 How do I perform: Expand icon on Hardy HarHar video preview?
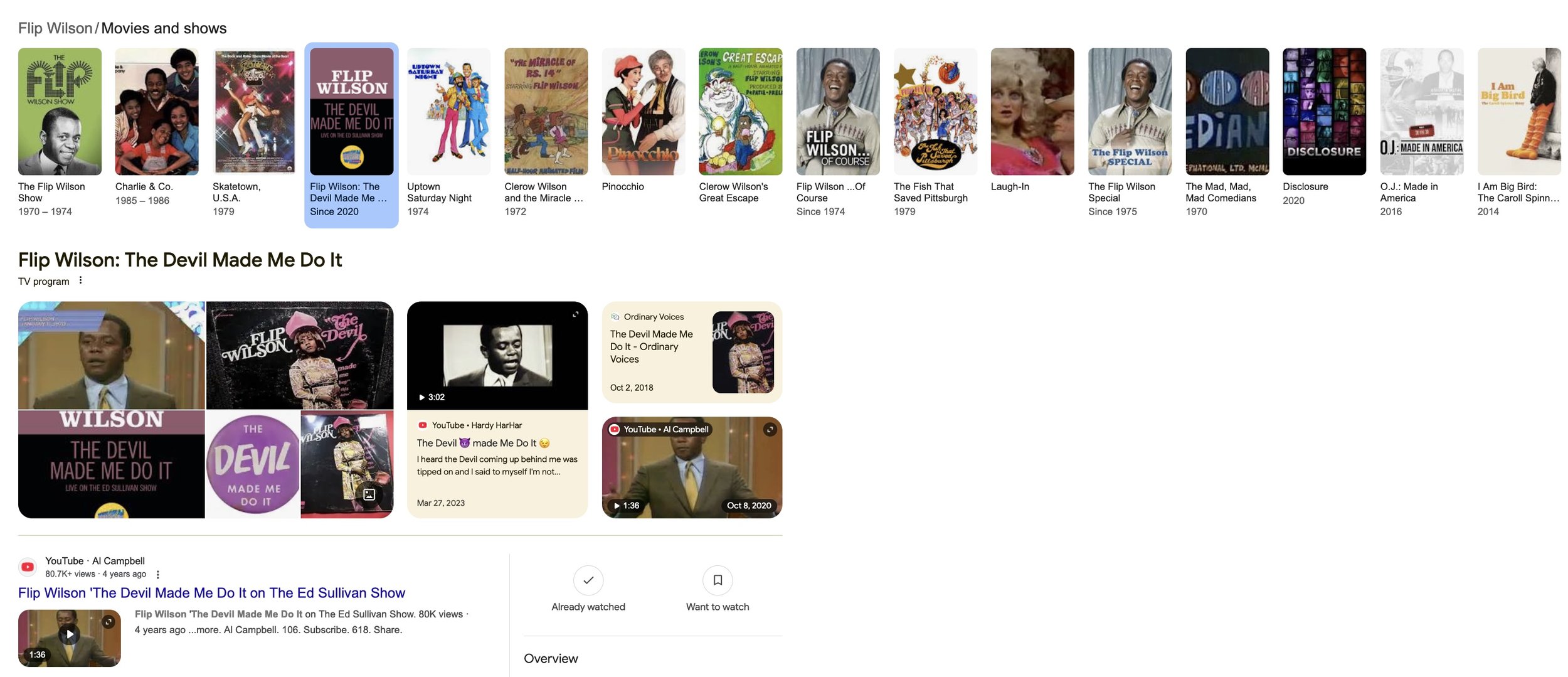(575, 314)
